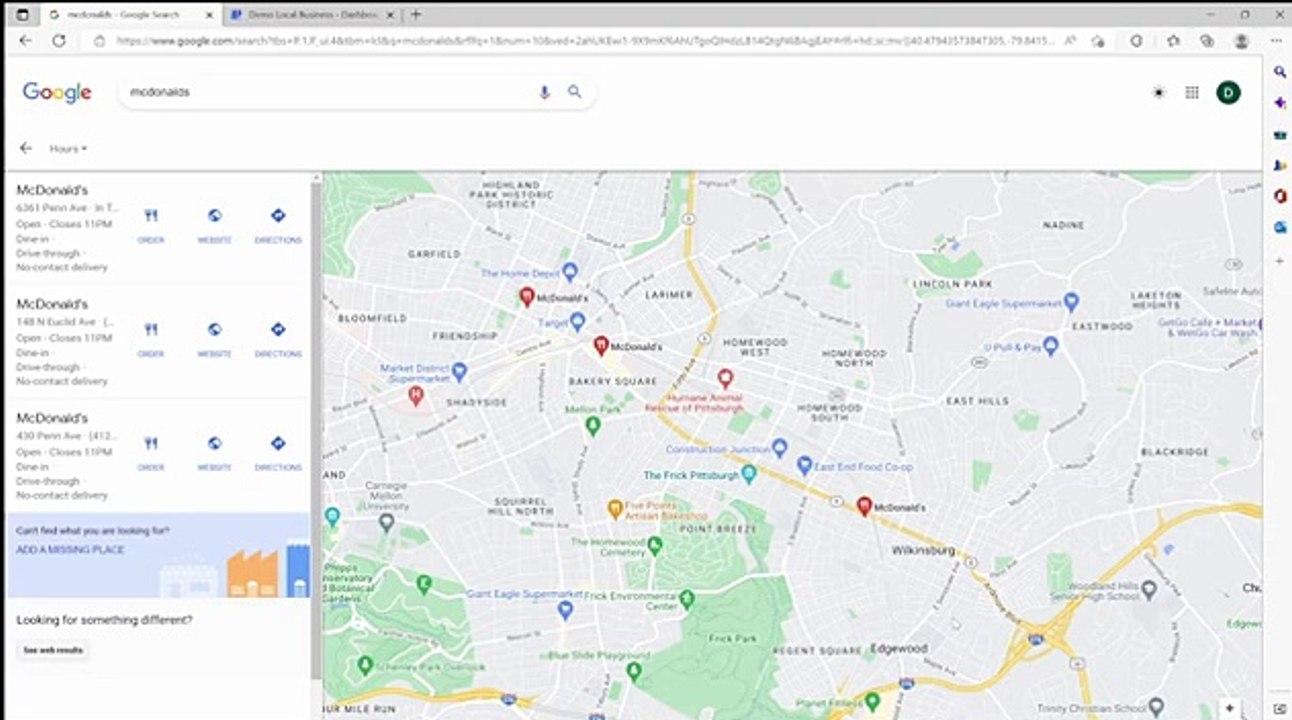Open the 148 N Euclid Ave McDonald's listing title

coord(52,304)
